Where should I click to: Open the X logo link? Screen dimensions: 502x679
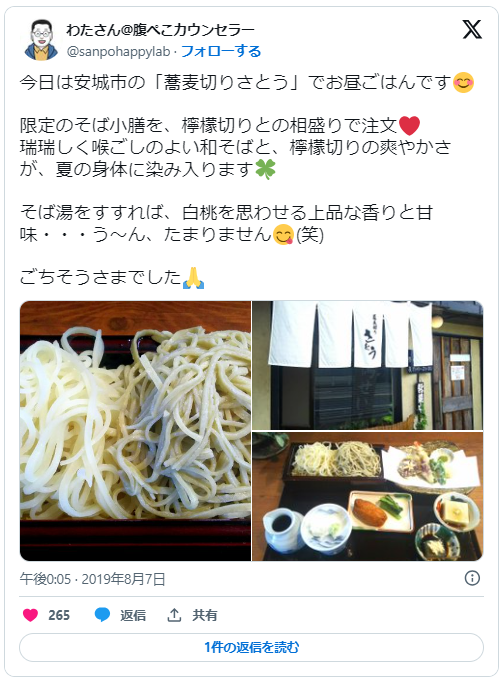[472, 29]
